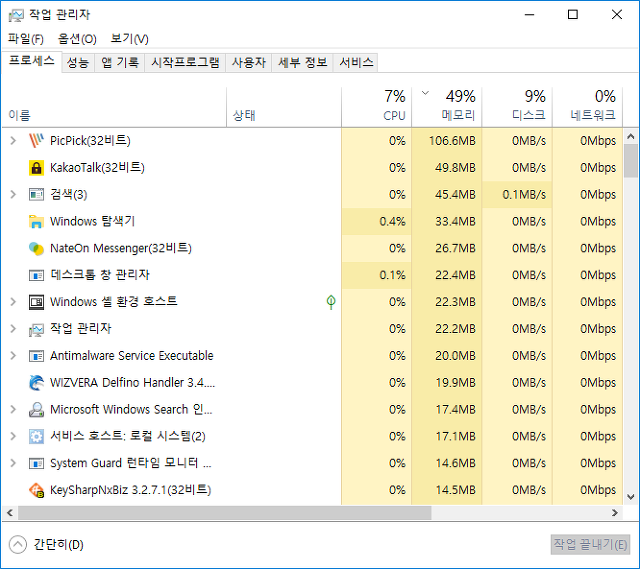Viewport: 640px width, 569px height.
Task: Sort by the 디스크 column header
Action: click(517, 107)
